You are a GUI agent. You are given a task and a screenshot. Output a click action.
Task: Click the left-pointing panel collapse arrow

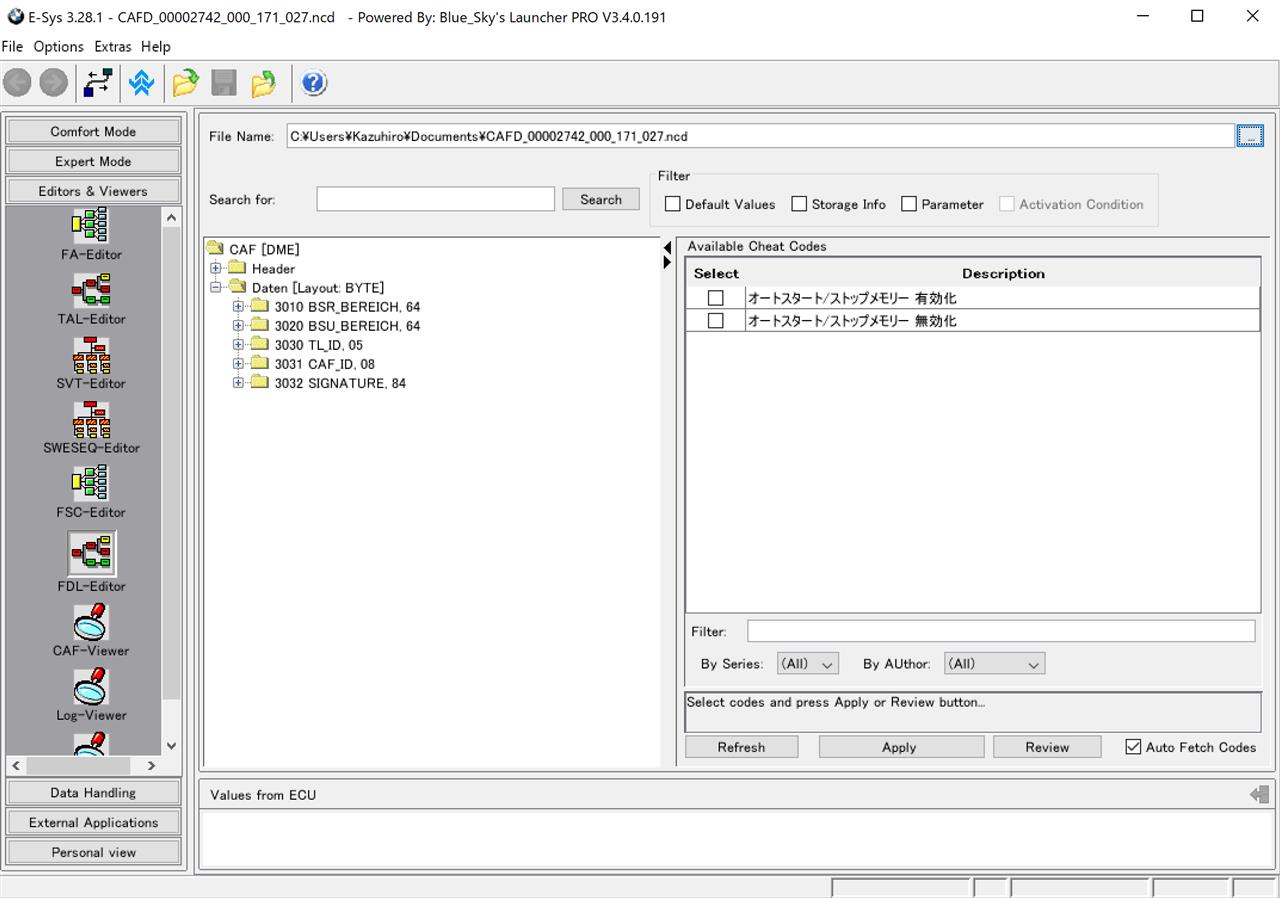pos(667,248)
